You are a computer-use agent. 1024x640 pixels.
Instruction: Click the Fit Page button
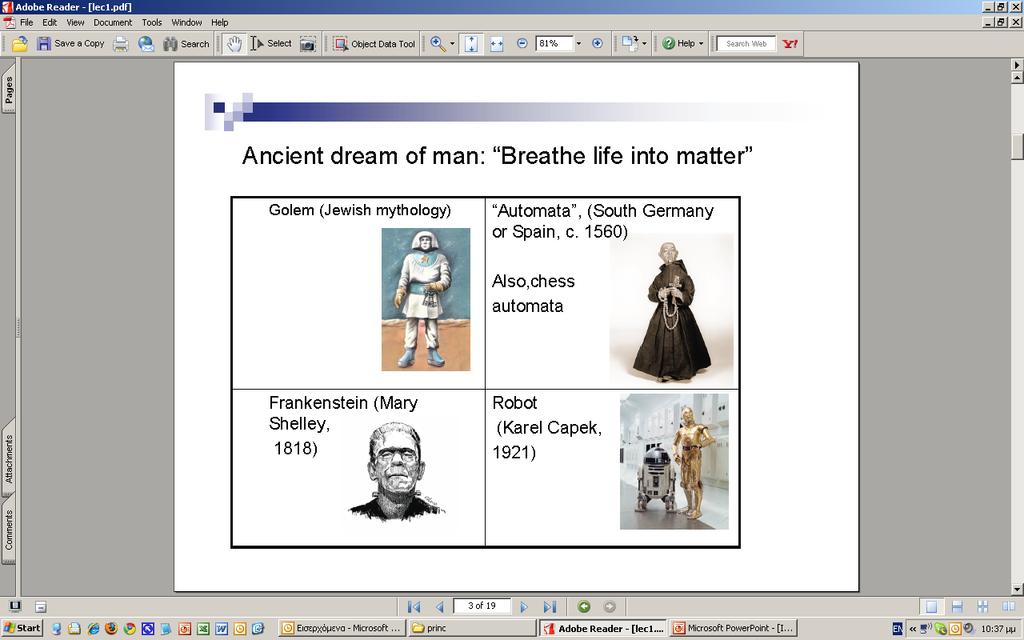click(472, 44)
